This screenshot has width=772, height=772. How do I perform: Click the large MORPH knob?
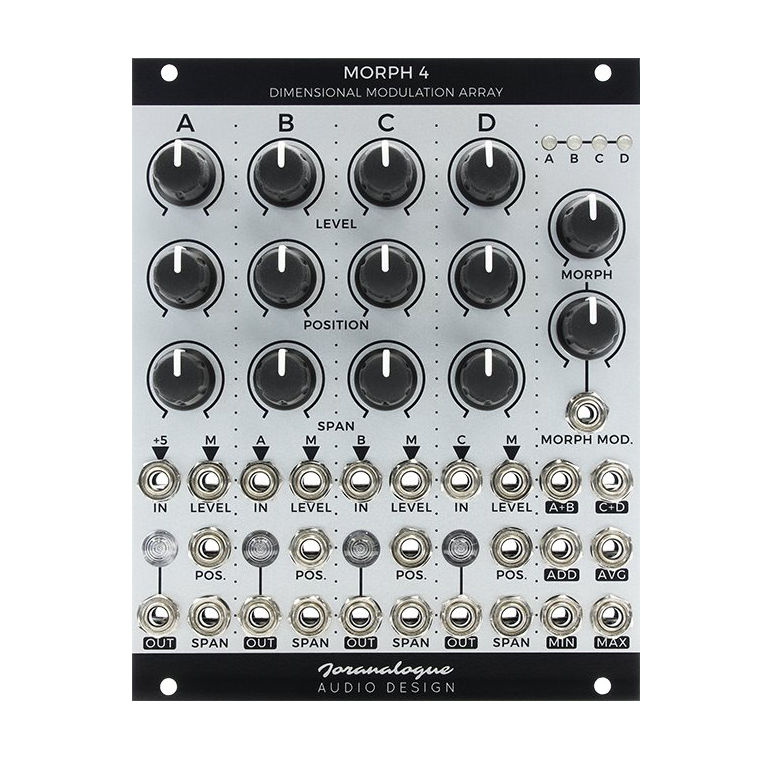[x=587, y=226]
